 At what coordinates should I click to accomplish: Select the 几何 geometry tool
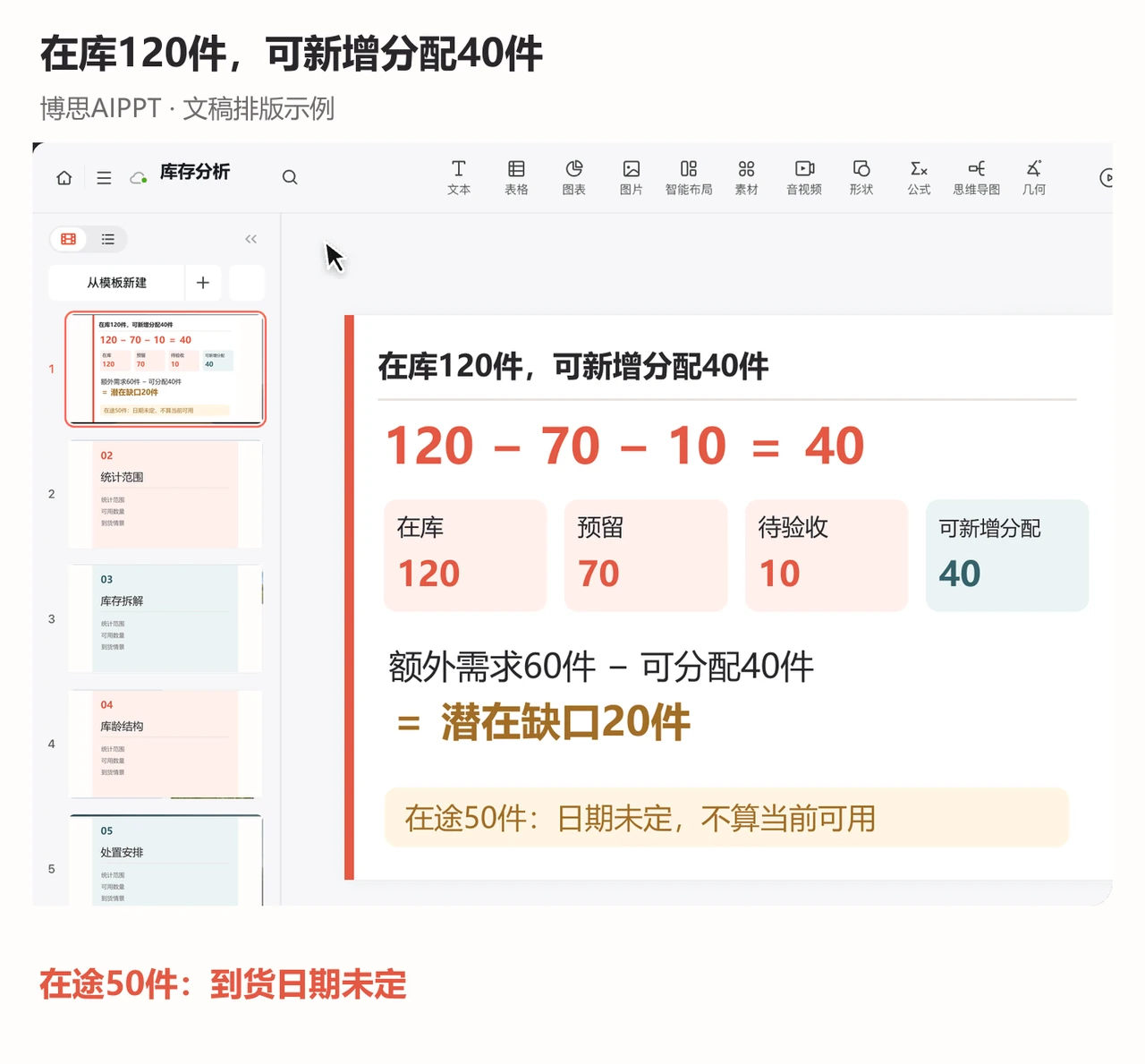tap(1034, 177)
